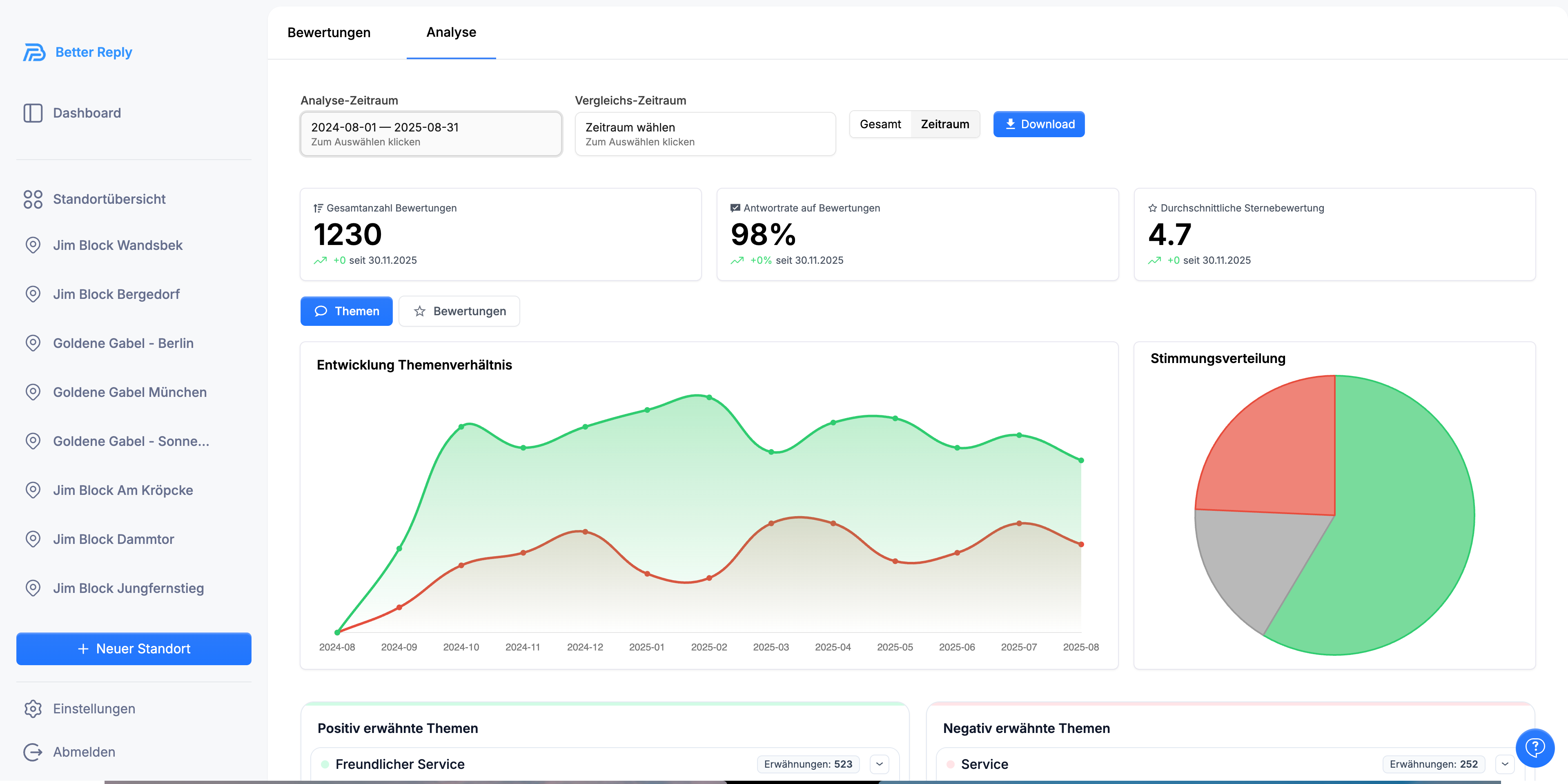Click the location pin beside Jim Block Wandsbek
Screen dimensions: 1568x784
pyautogui.click(x=33, y=245)
